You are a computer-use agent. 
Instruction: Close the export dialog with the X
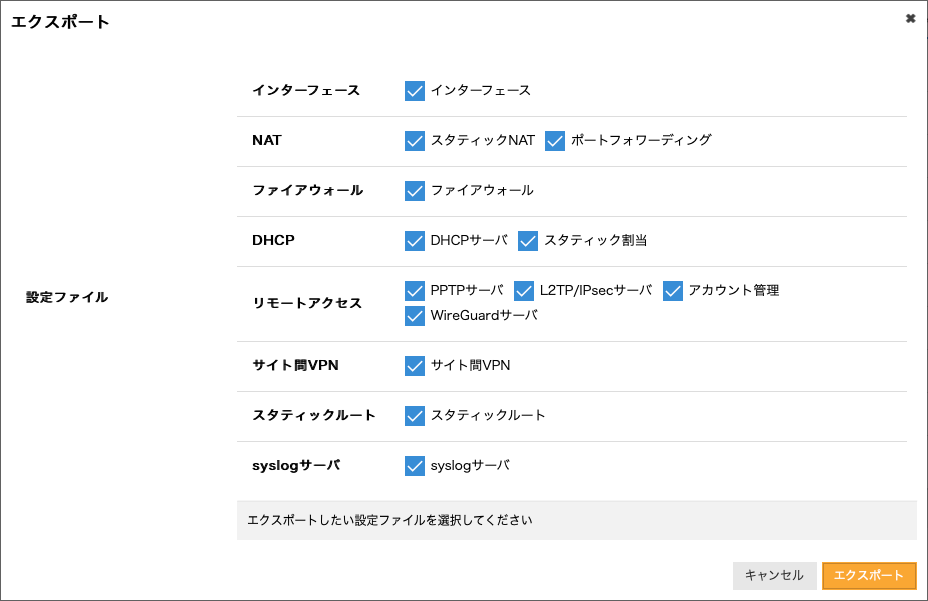point(910,19)
